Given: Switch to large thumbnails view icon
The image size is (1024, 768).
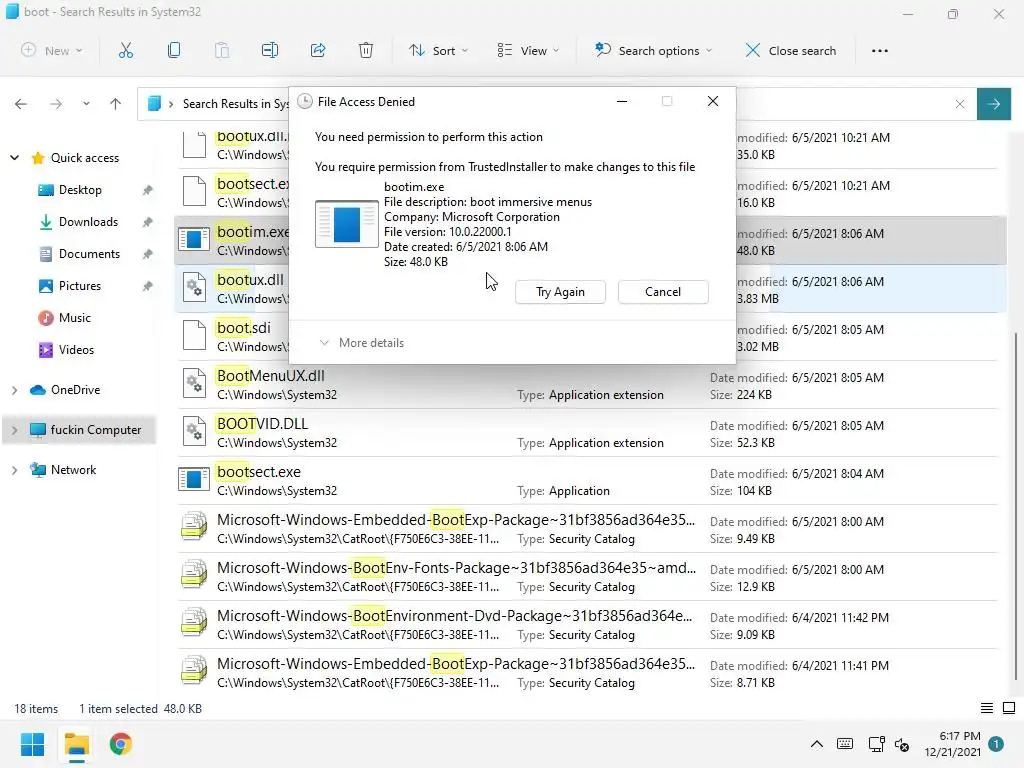Looking at the screenshot, I should click(1008, 708).
